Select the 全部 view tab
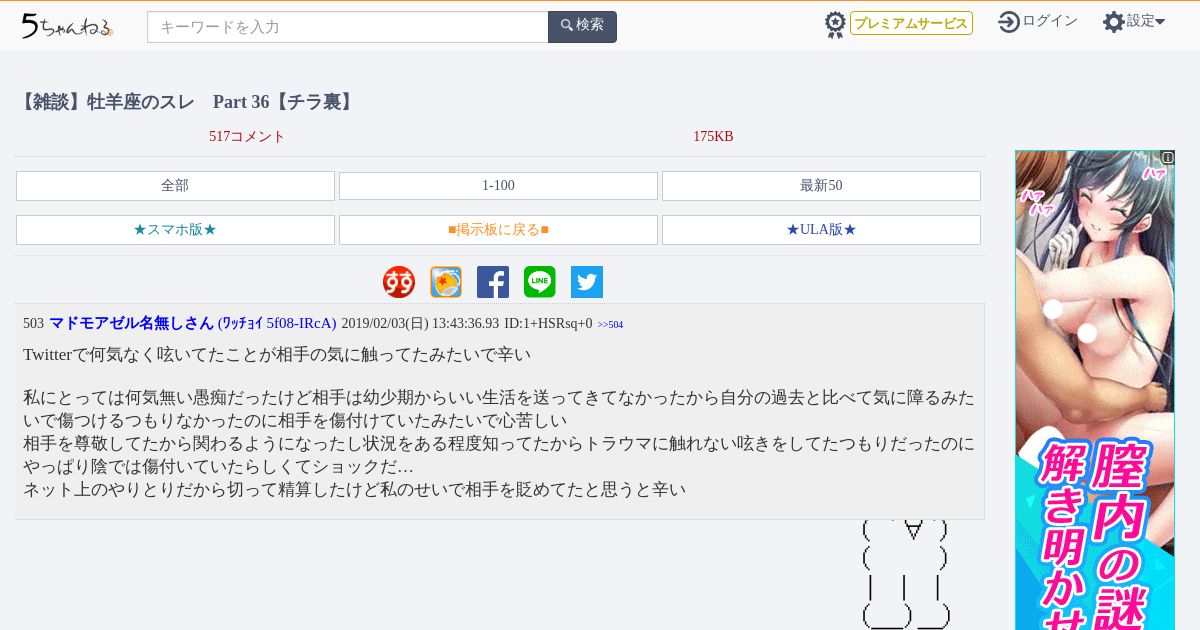The height and width of the screenshot is (630, 1200). [175, 186]
